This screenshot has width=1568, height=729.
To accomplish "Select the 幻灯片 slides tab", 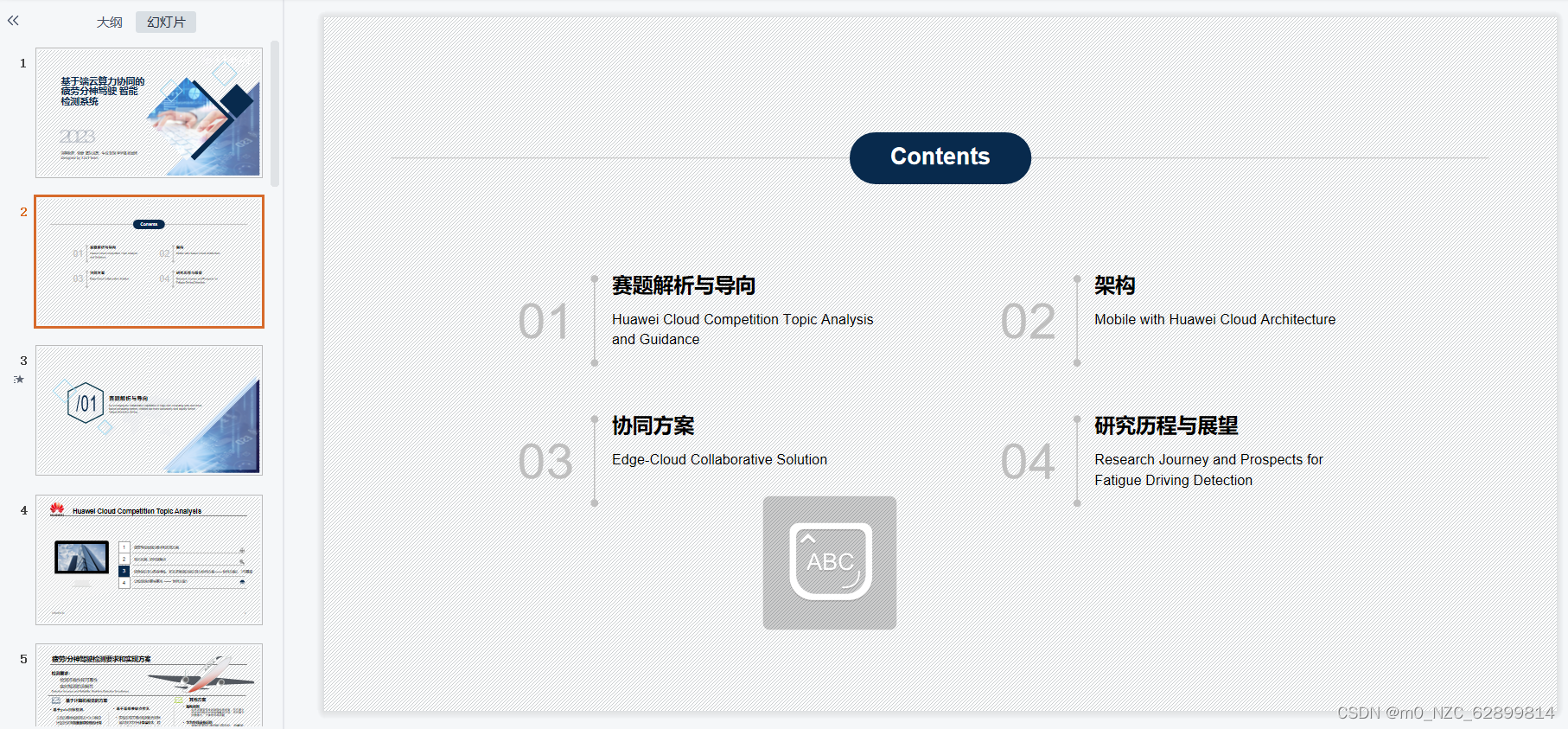I will pyautogui.click(x=166, y=22).
